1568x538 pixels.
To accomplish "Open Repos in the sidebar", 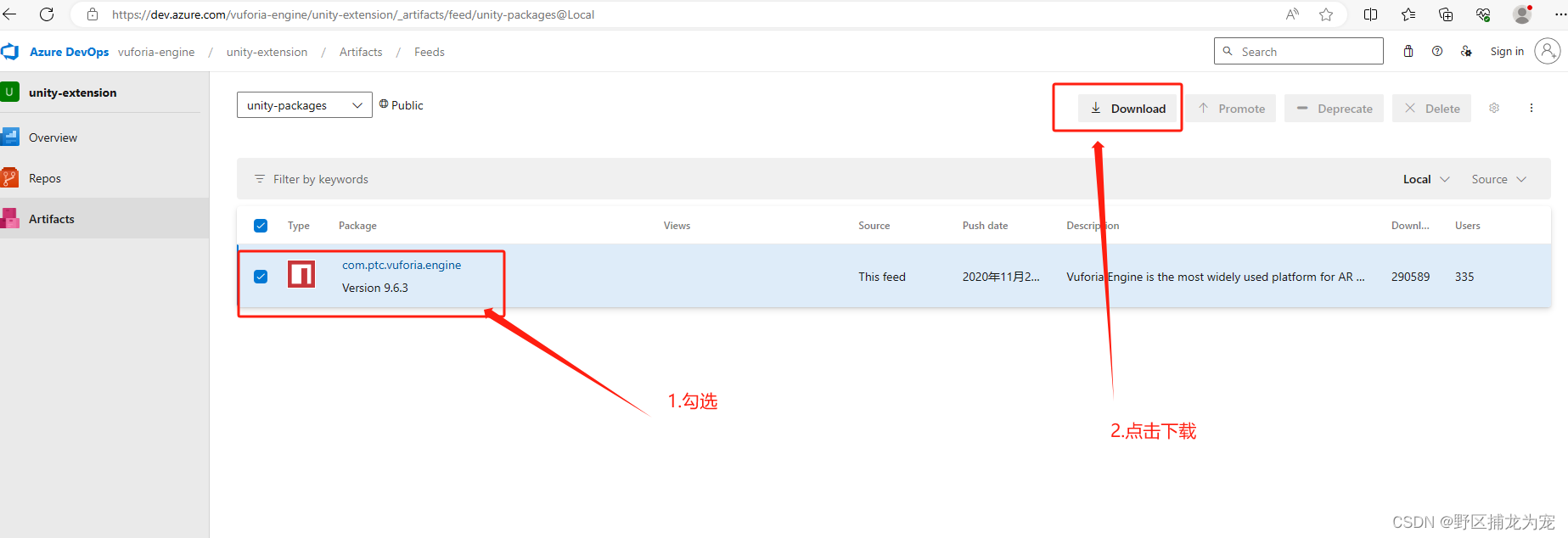I will point(45,178).
